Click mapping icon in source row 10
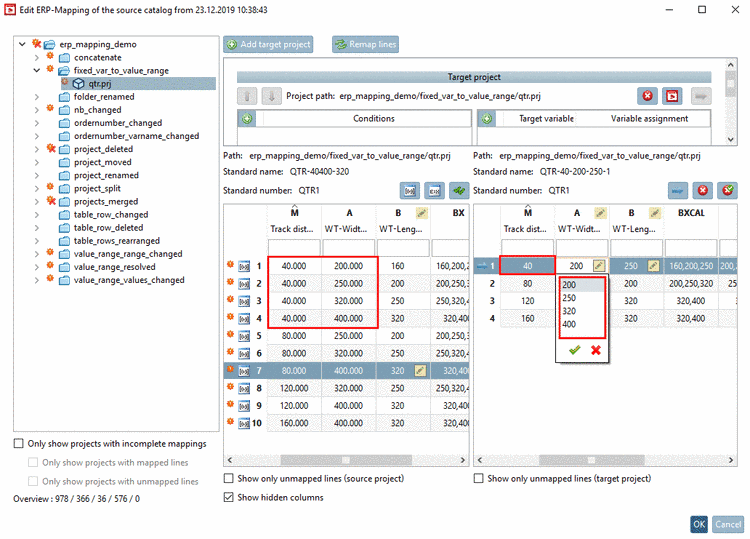The height and width of the screenshot is (539, 750). [x=244, y=423]
